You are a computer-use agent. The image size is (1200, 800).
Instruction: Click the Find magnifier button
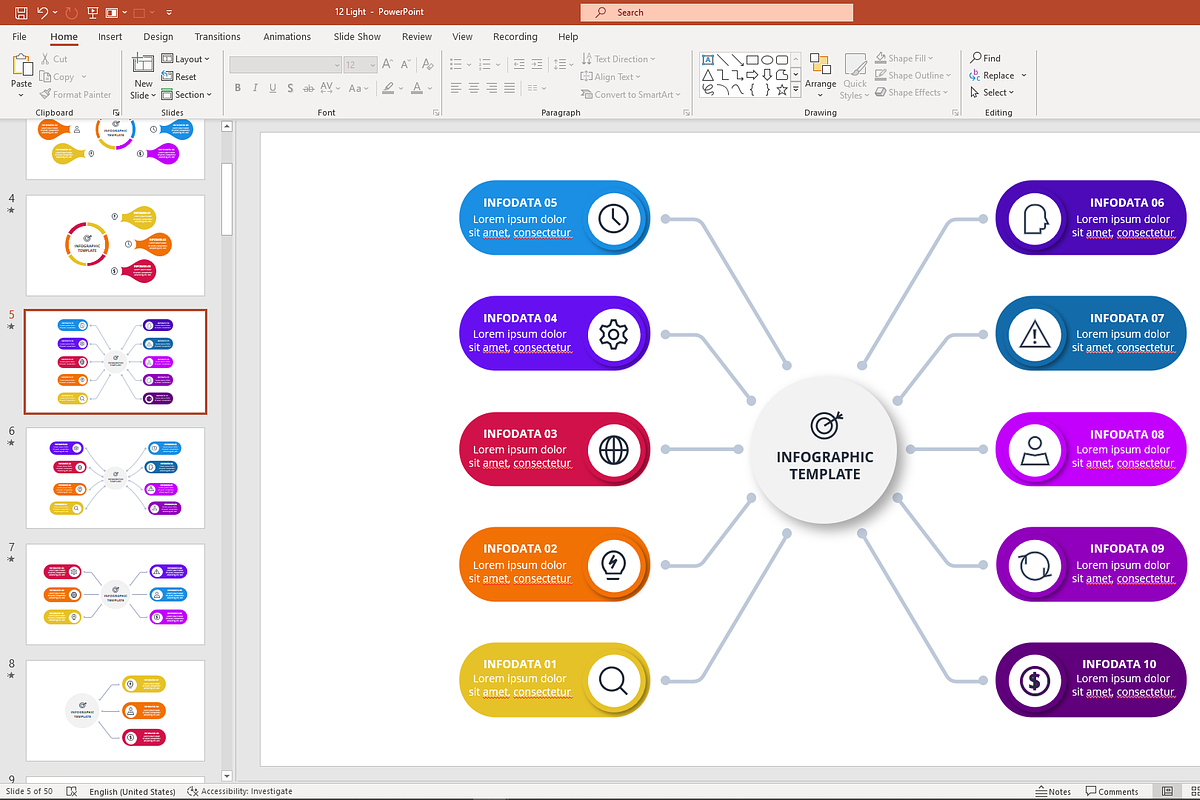pyautogui.click(x=985, y=58)
